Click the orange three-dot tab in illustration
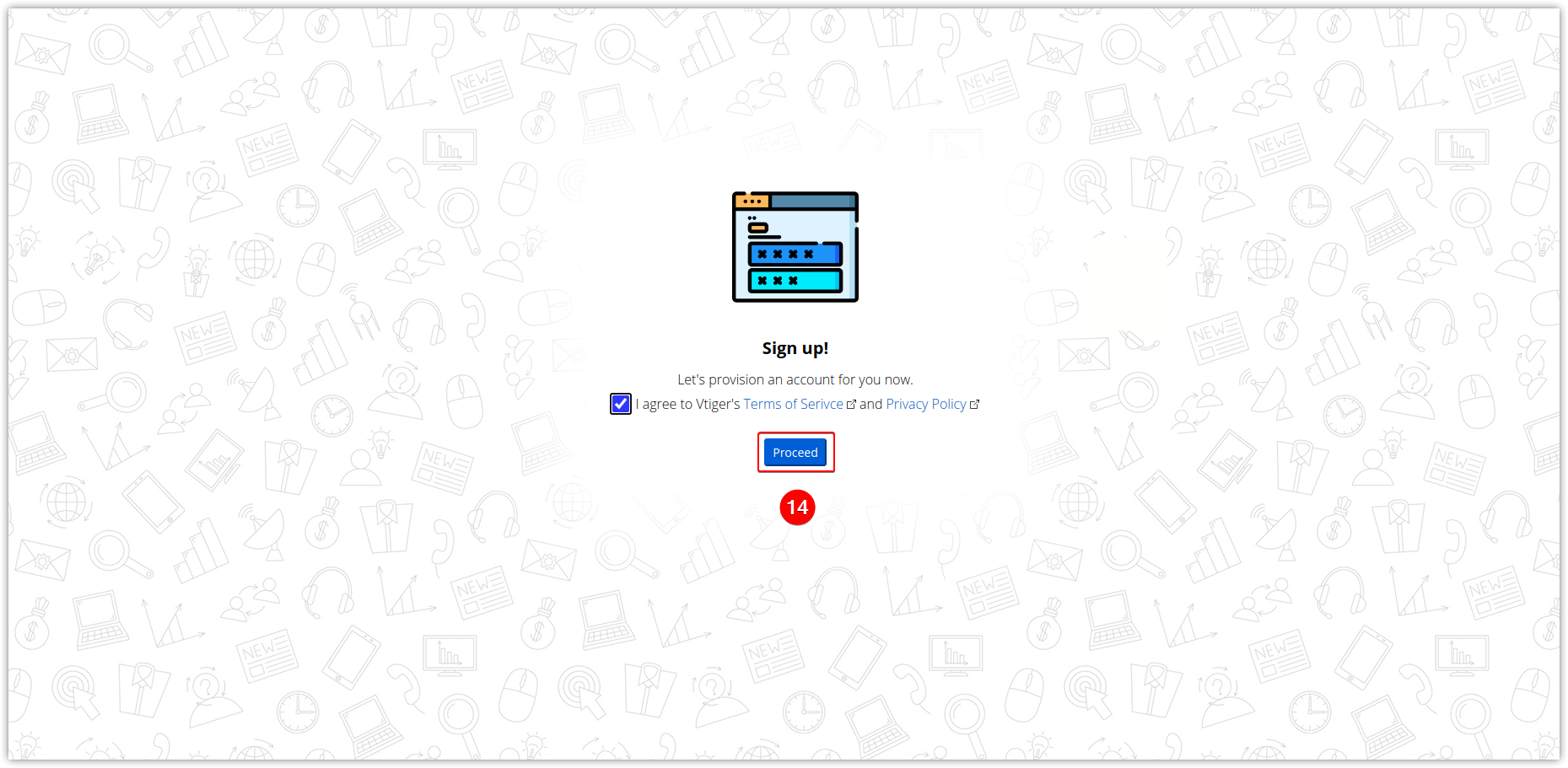Screen dimensions: 1568x768 click(x=752, y=201)
